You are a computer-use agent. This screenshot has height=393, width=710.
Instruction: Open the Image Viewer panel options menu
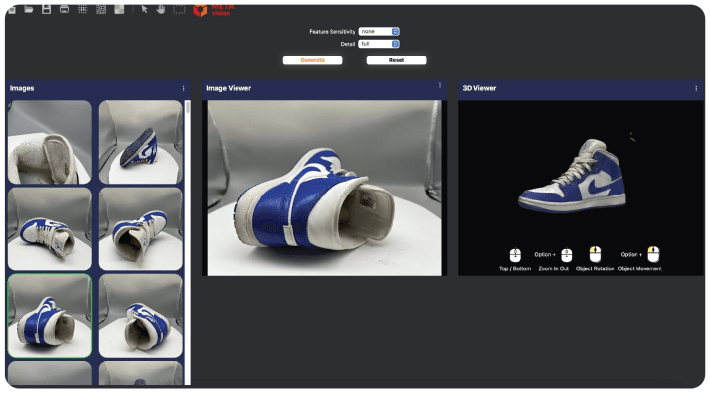click(x=440, y=85)
